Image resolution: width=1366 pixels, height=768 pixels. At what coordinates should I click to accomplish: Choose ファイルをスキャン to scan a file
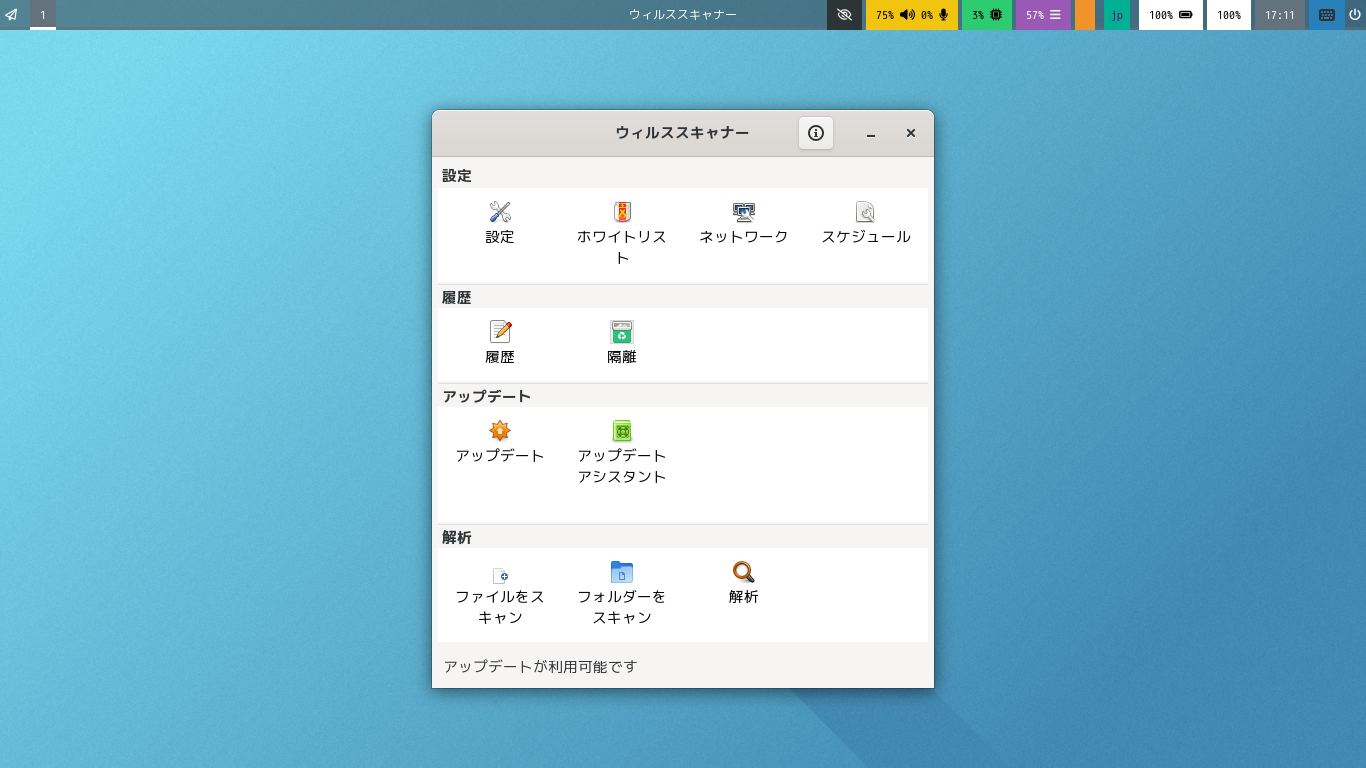[x=500, y=576]
